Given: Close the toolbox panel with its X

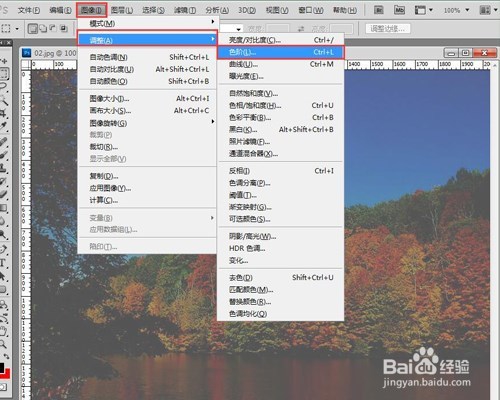Looking at the screenshot, I should click(9, 42).
